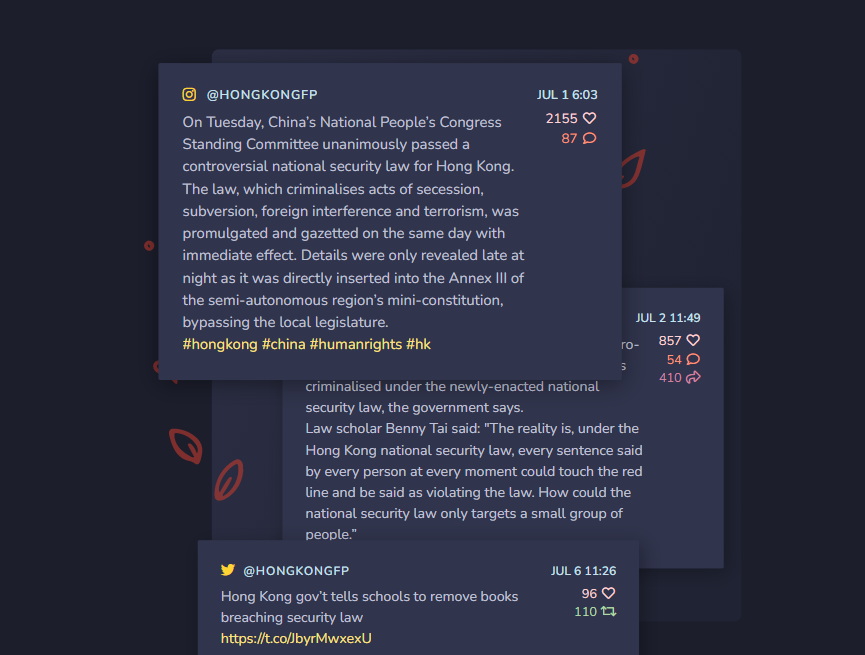Screen dimensions: 865x655
Task: Click the Twitter bird icon
Action: (x=228, y=570)
